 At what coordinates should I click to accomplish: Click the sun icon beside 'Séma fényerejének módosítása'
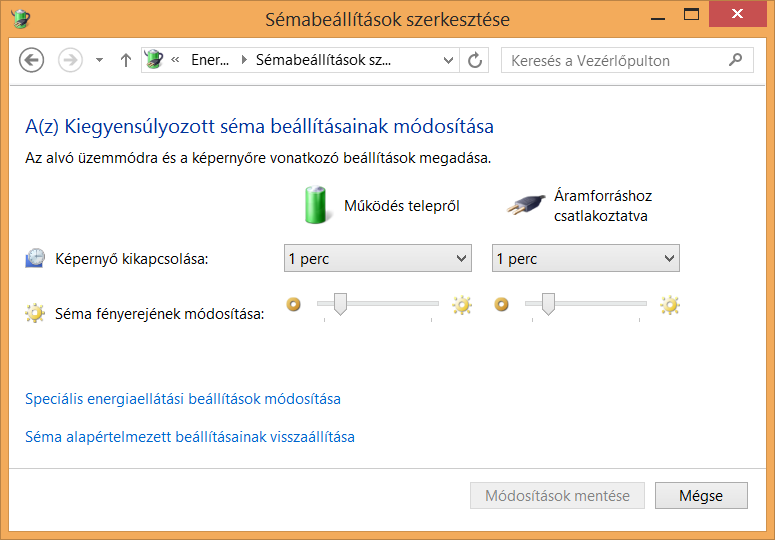(x=35, y=313)
